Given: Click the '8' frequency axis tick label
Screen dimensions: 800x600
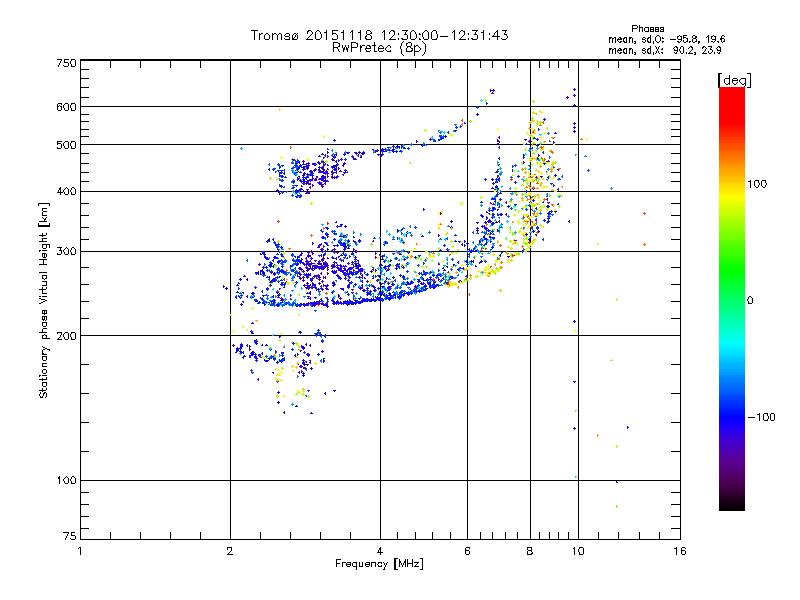Looking at the screenshot, I should [530, 551].
